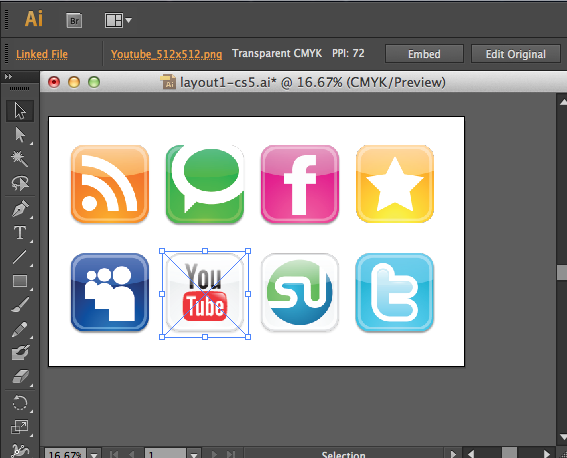
Task: Open the zoom level dropdown arrow
Action: [x=94, y=454]
